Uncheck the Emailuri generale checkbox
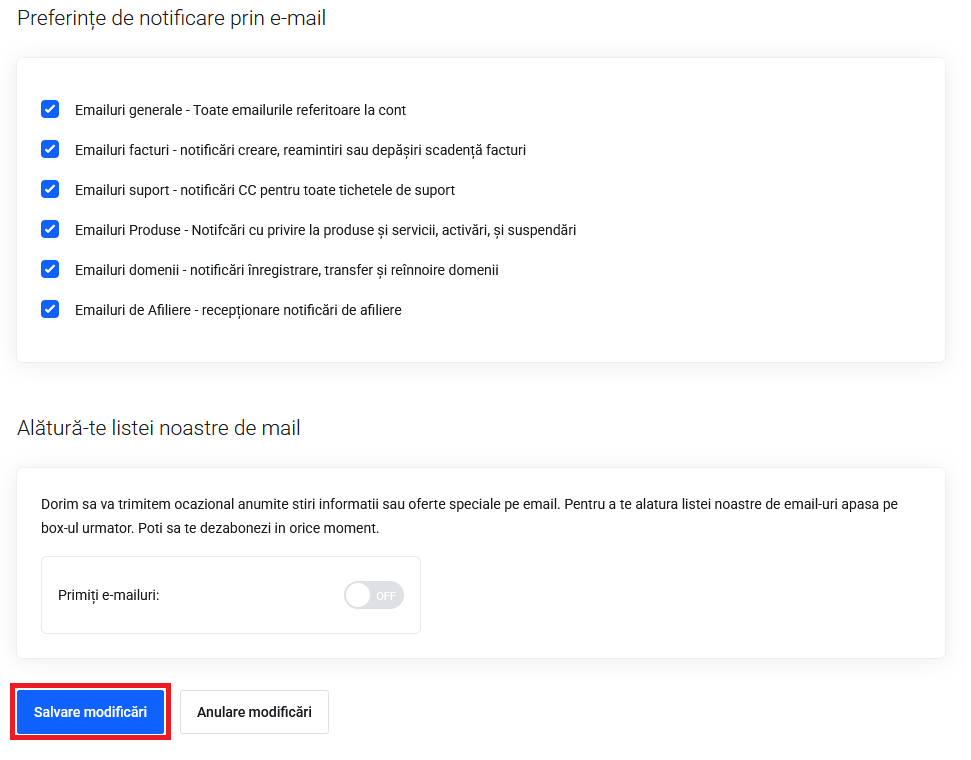The image size is (971, 760). 50,109
